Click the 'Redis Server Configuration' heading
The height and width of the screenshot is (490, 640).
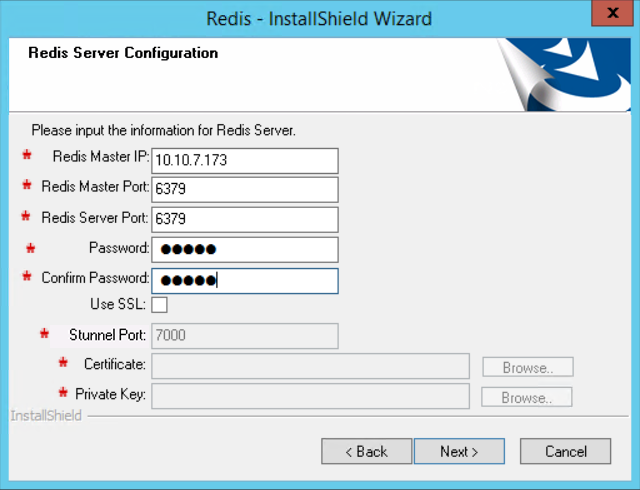pyautogui.click(x=123, y=53)
